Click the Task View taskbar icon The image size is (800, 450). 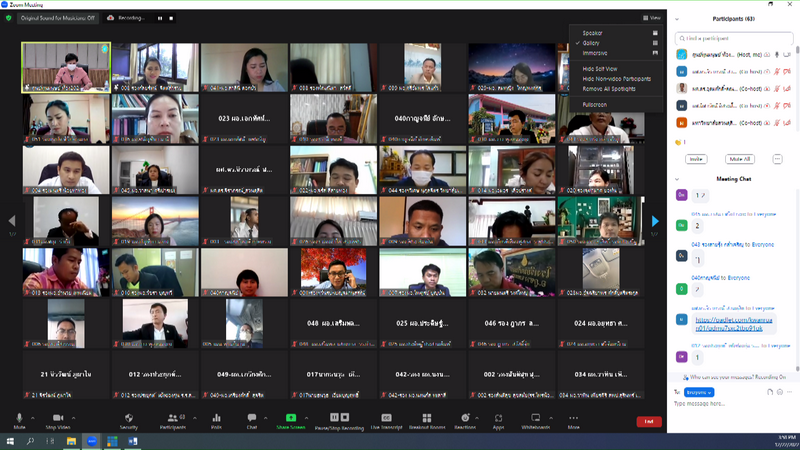click(50, 441)
